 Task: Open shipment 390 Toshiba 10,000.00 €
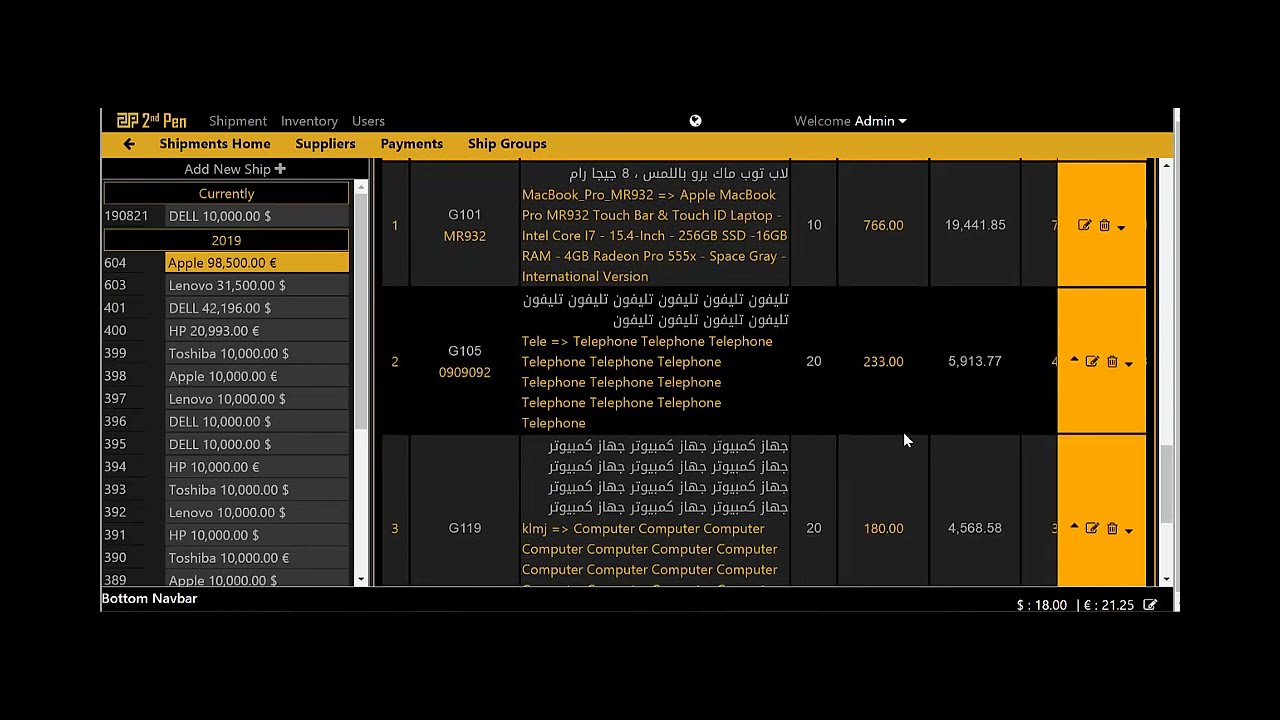click(x=226, y=558)
